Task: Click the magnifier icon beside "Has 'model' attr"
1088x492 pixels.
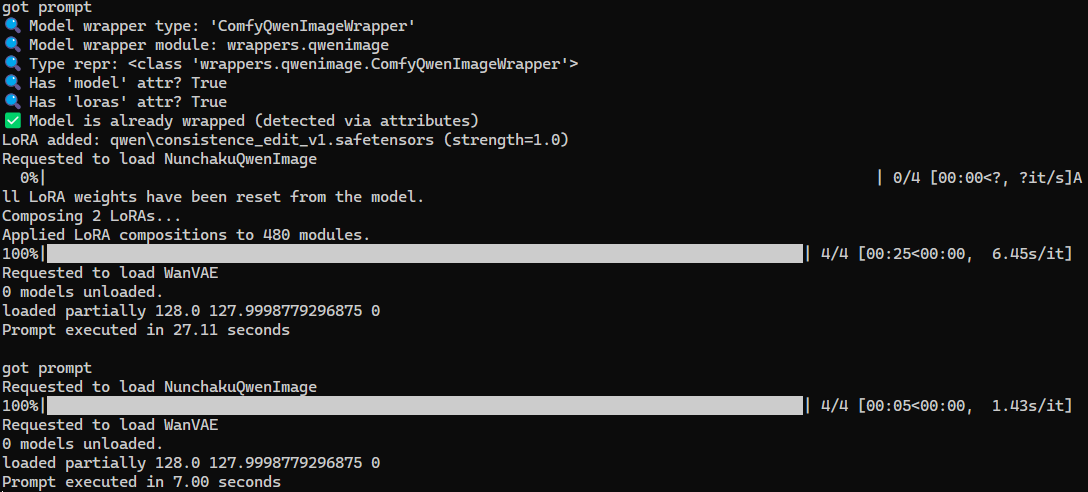Action: pyautogui.click(x=12, y=83)
